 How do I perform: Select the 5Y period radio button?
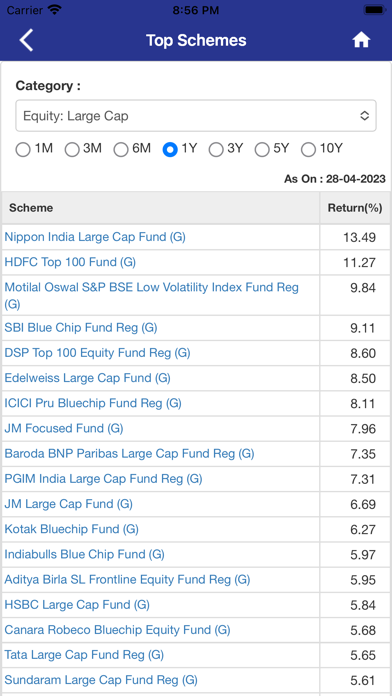coord(262,150)
